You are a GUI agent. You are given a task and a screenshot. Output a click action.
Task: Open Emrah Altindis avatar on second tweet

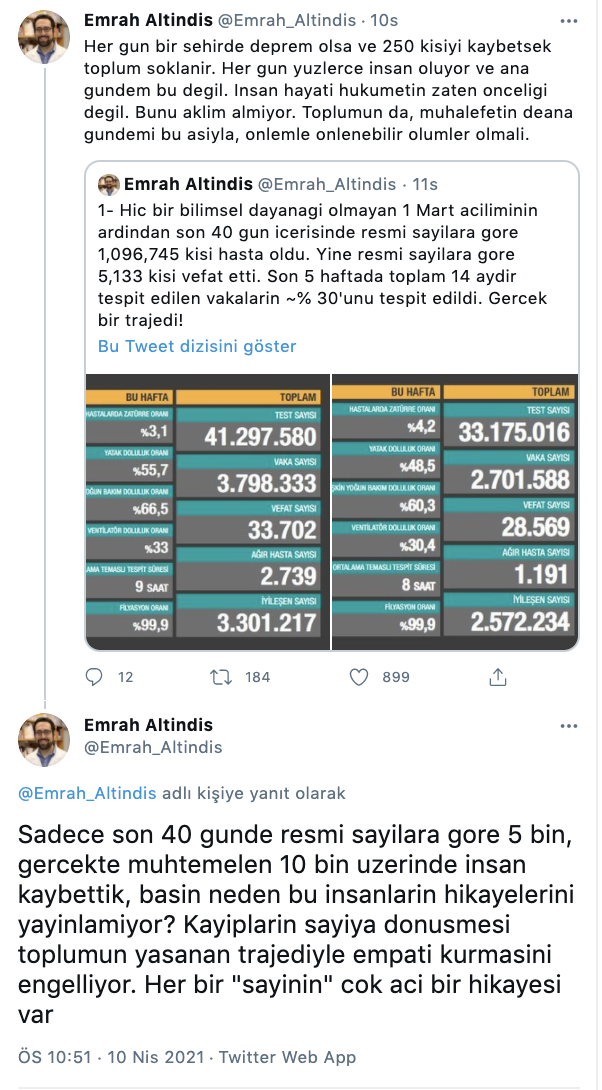[43, 740]
